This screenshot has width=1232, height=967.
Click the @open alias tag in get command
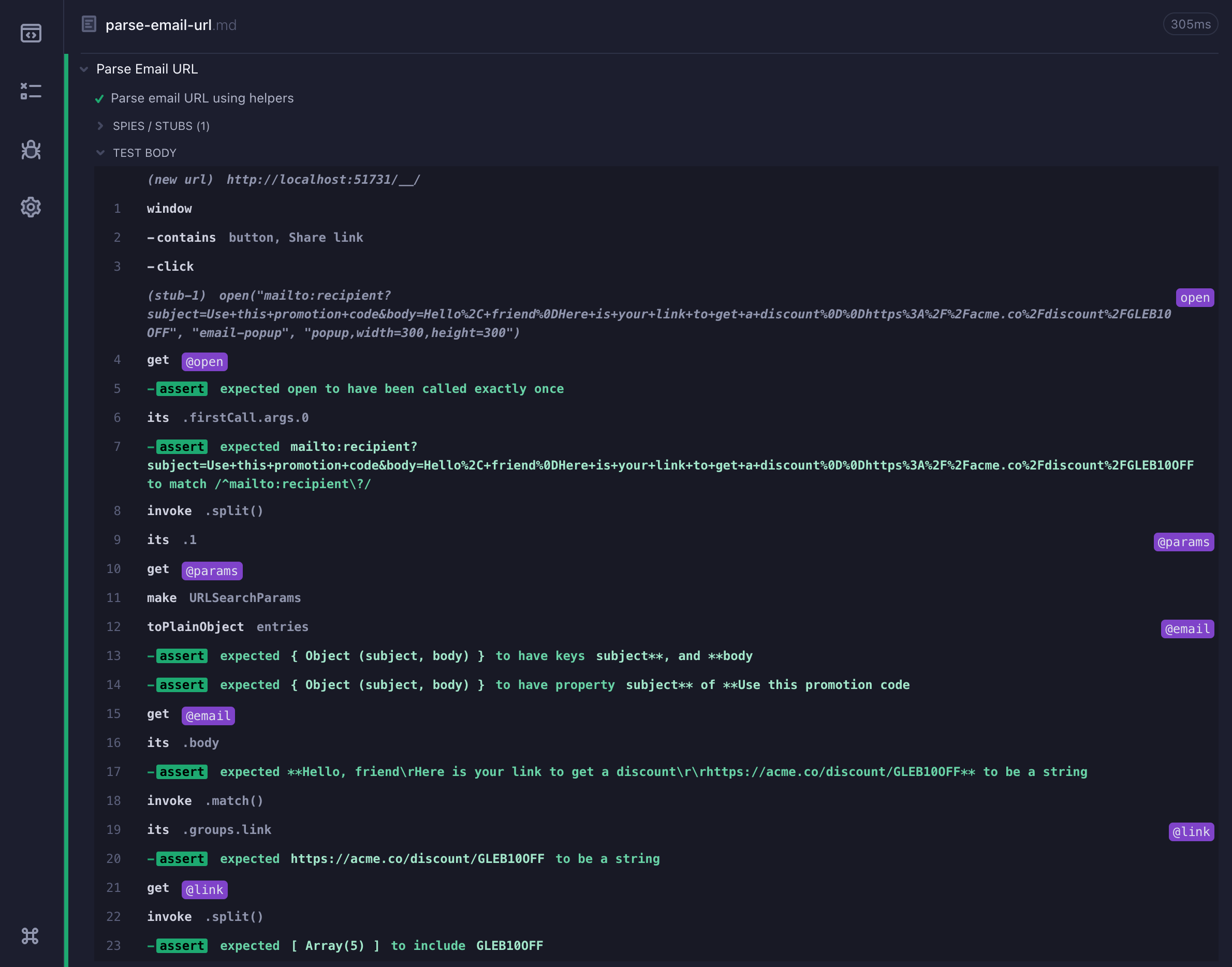pyautogui.click(x=204, y=362)
